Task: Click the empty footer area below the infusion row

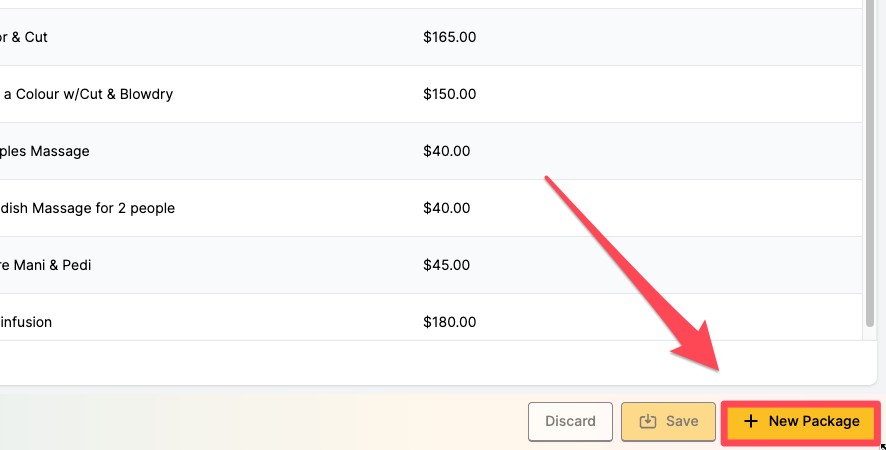Action: tap(430, 362)
